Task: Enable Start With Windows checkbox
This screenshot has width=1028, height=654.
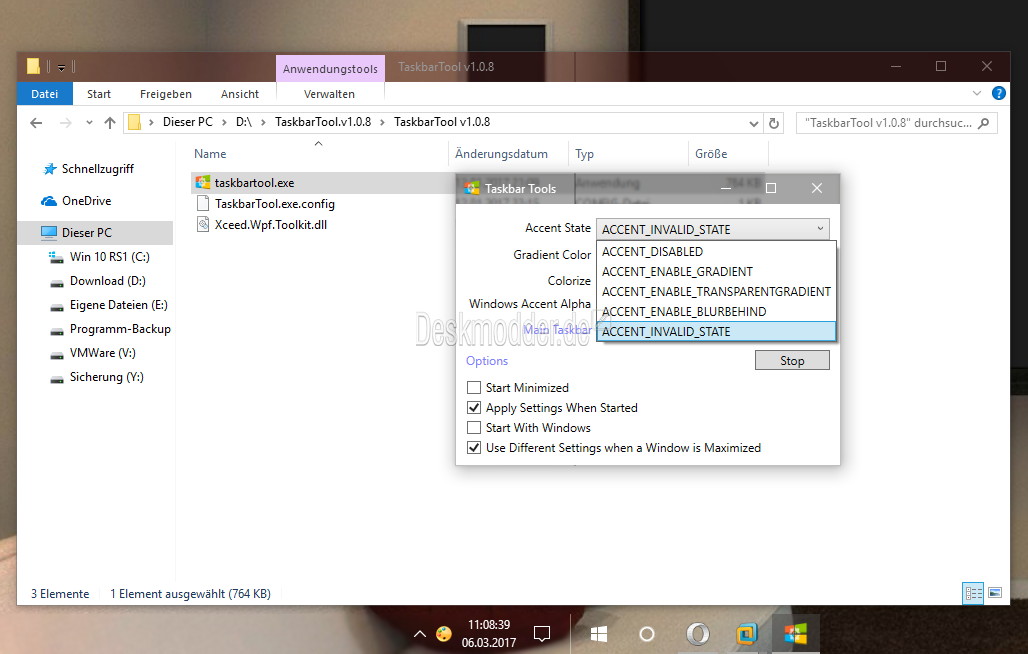Action: tap(474, 428)
